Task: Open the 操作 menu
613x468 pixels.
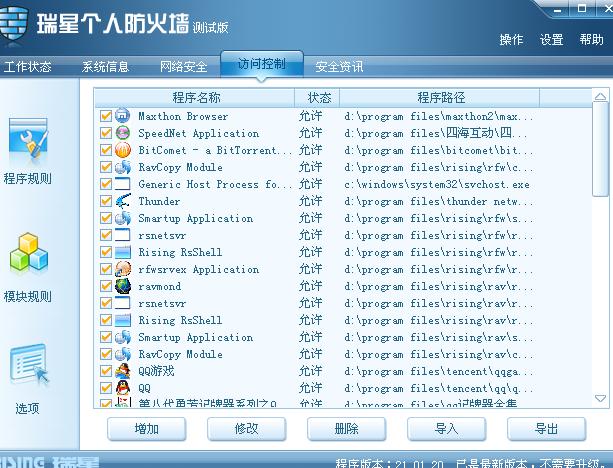Action: tap(511, 39)
